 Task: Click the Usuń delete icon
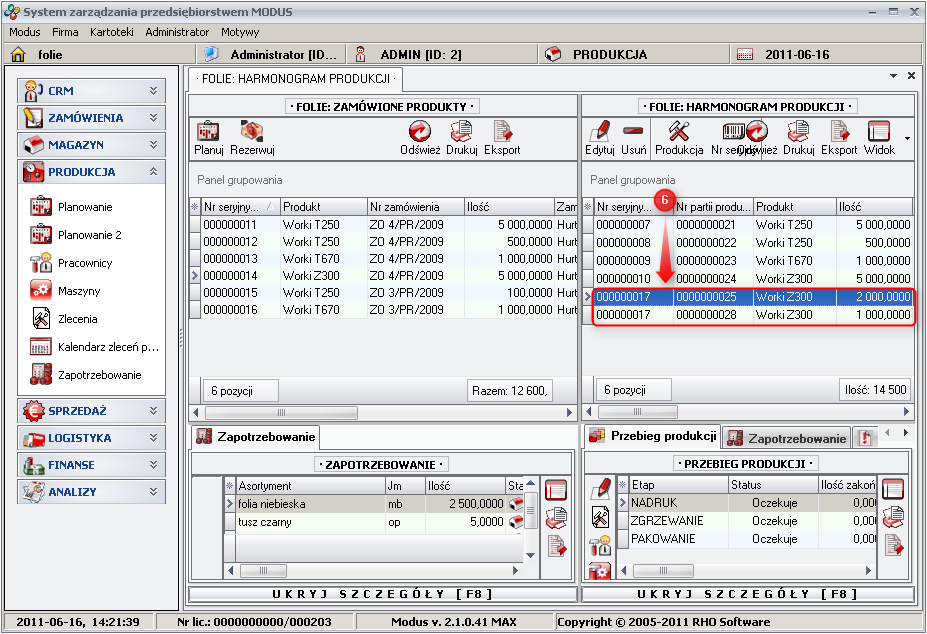point(632,138)
